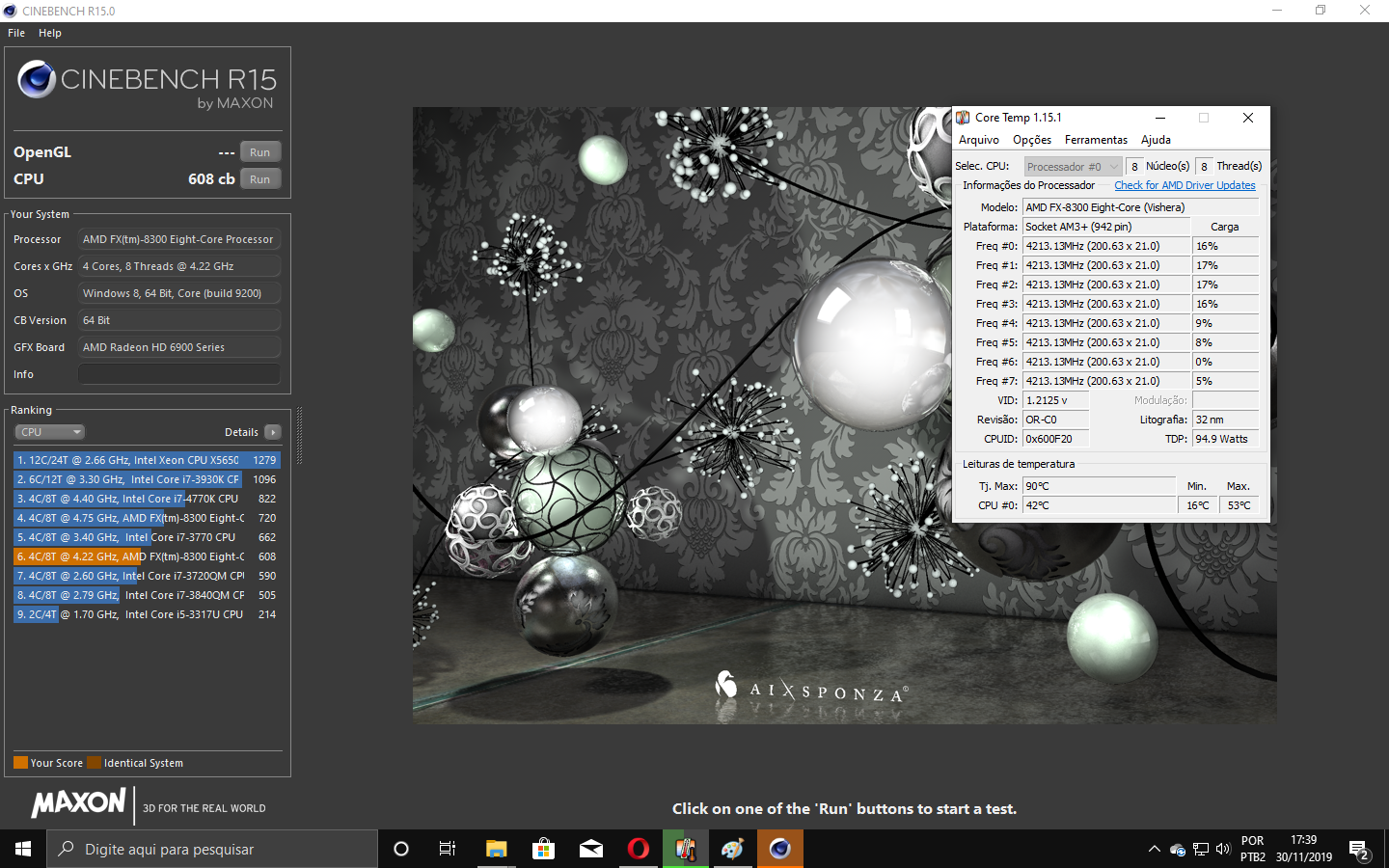The image size is (1389, 868).
Task: Open the Cinebench File menu
Action: [x=16, y=33]
